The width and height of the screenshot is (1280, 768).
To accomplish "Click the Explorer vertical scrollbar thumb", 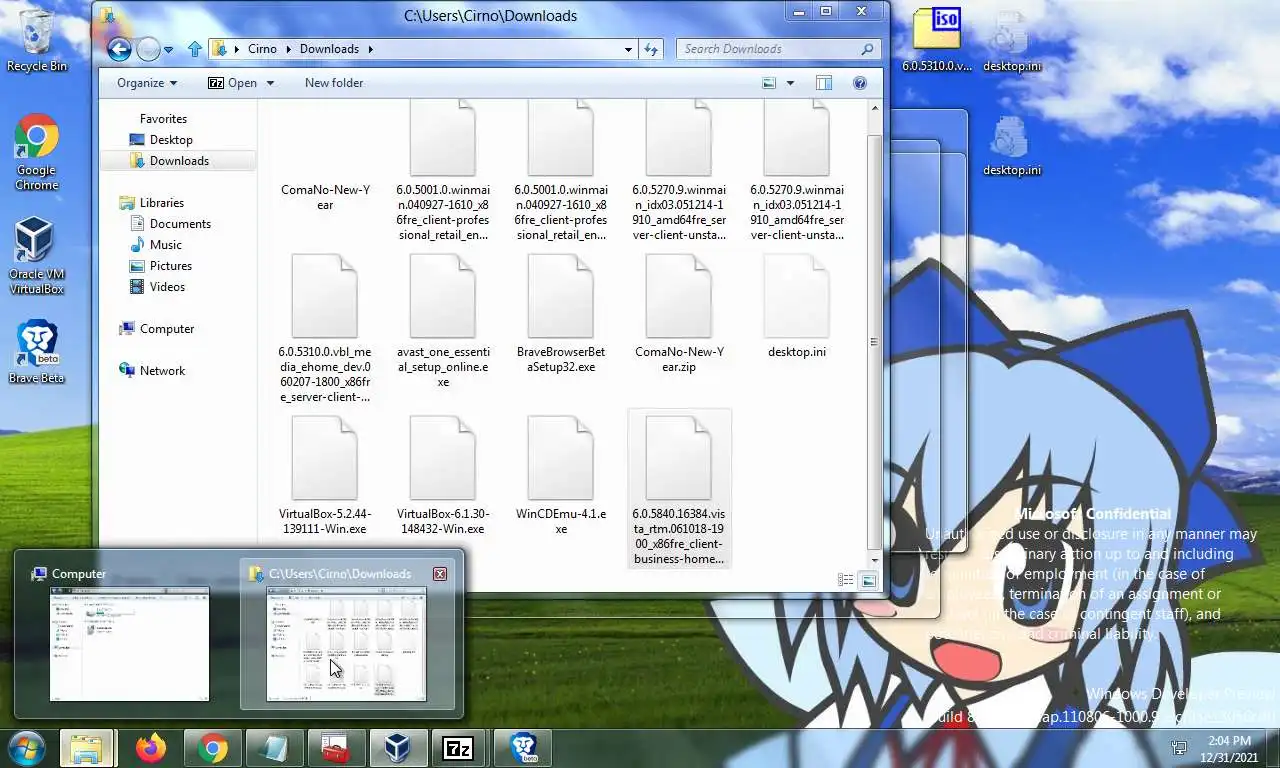I will 874,341.
